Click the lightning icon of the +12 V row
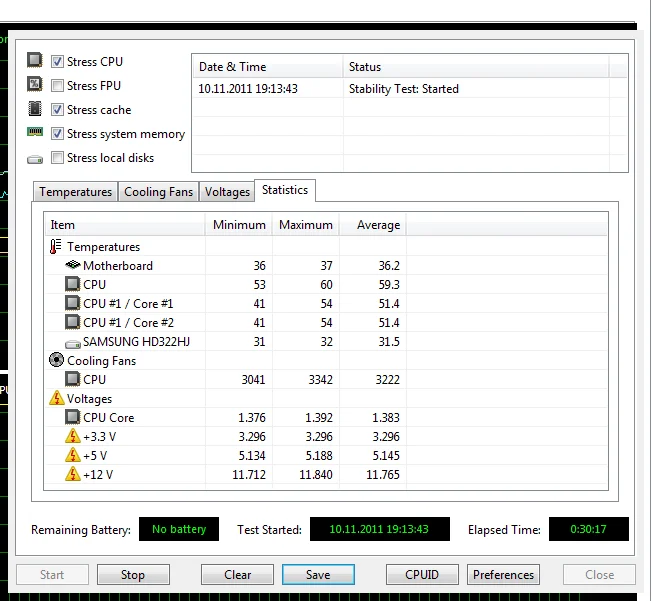 point(73,474)
